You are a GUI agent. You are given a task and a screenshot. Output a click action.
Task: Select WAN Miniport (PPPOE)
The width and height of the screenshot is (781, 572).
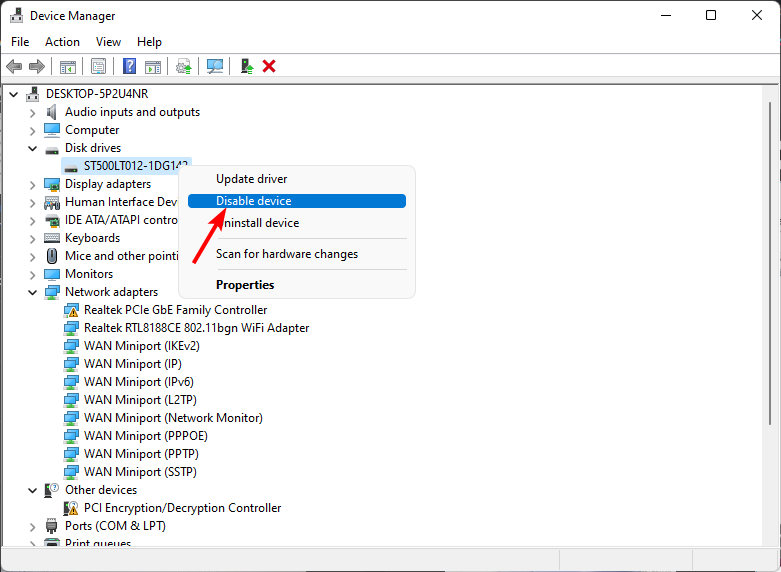tap(145, 435)
